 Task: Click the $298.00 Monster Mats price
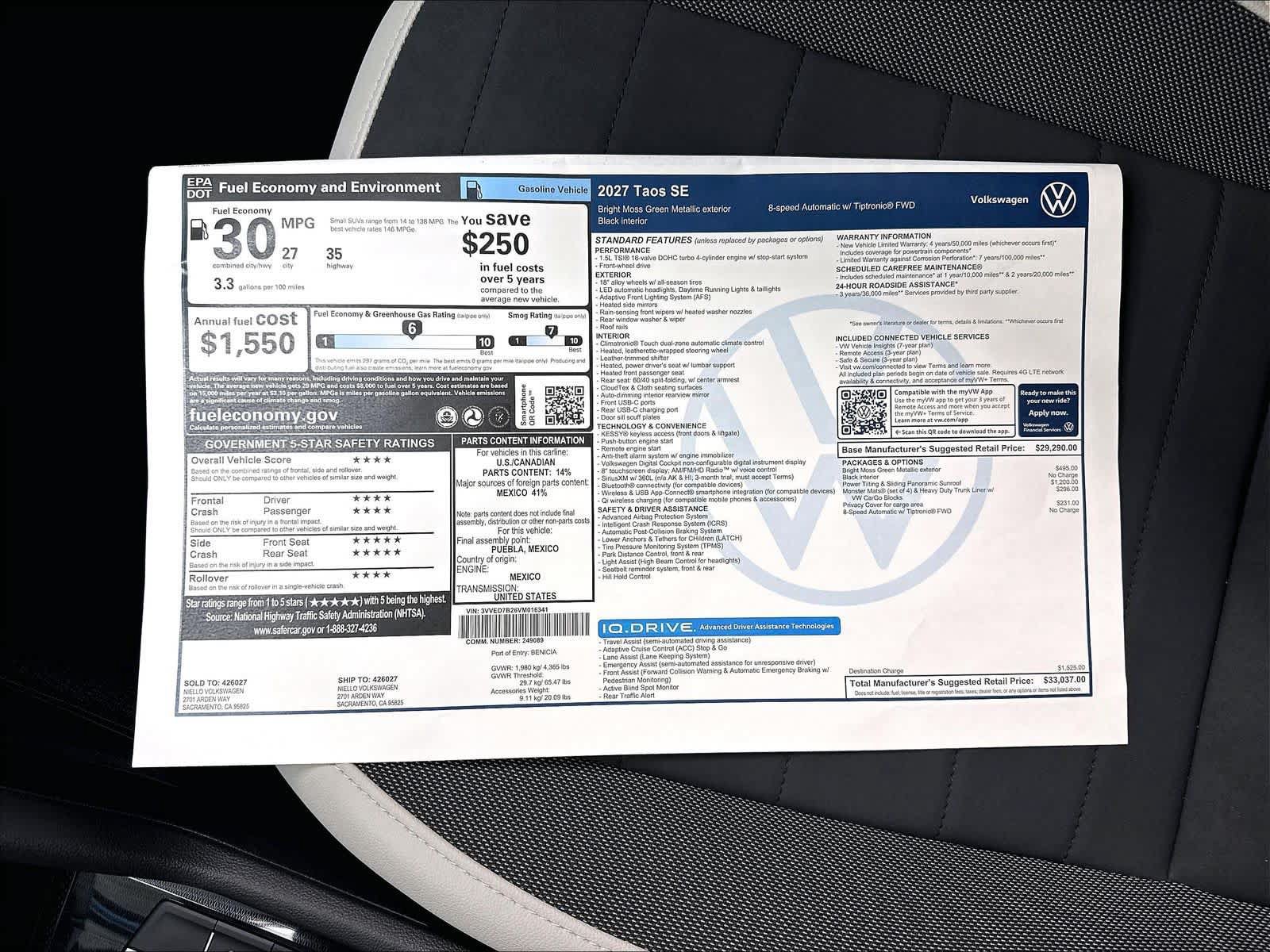[1067, 489]
